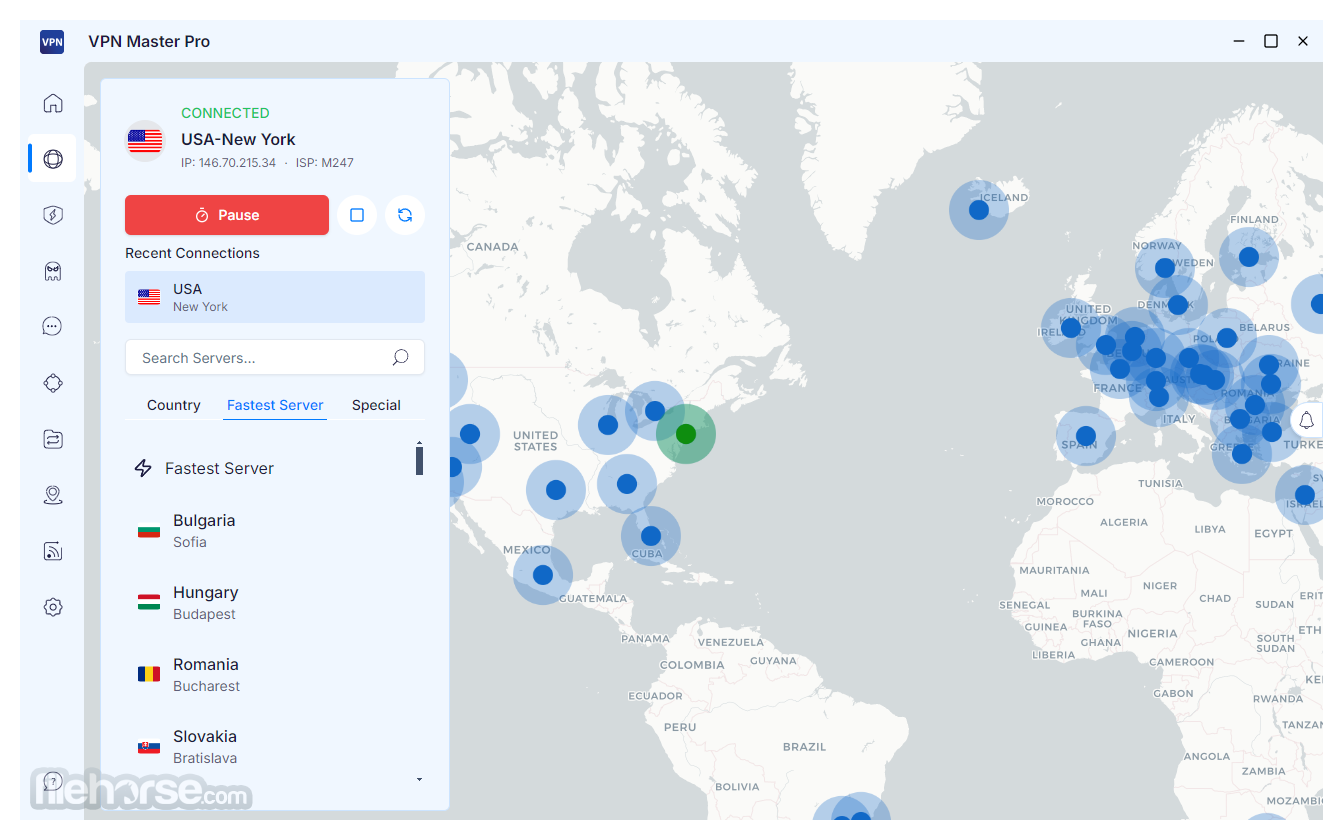Open the RSS feed icon in sidebar

click(x=53, y=551)
